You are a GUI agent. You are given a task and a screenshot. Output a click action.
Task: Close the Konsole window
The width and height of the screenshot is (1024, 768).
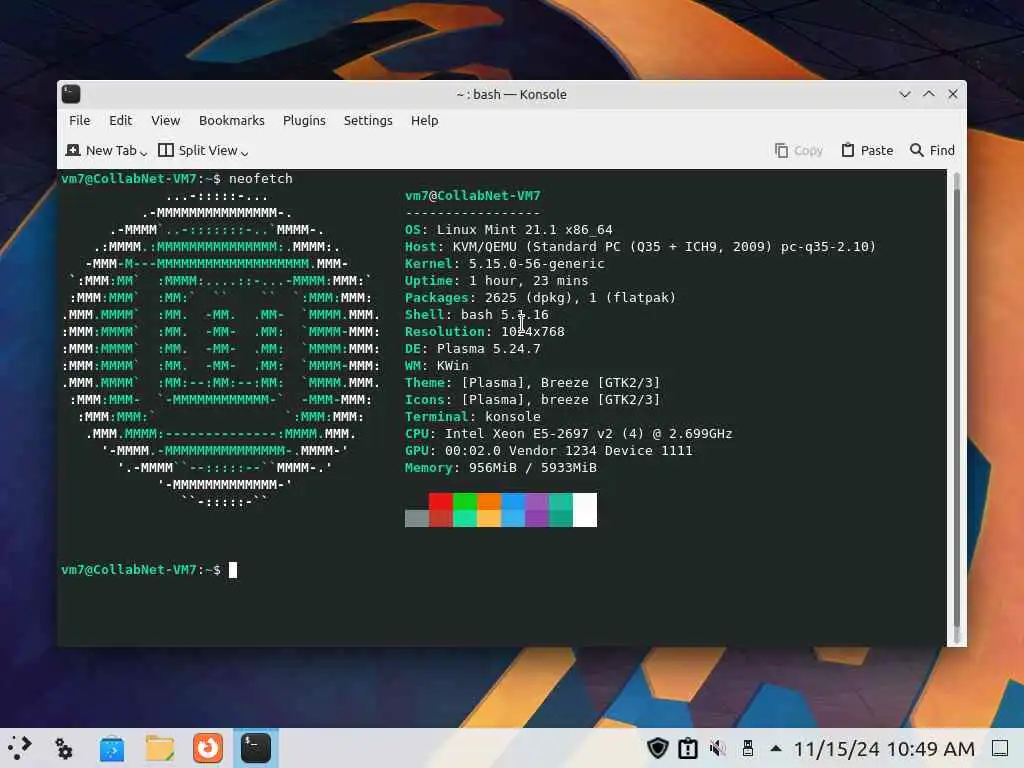point(953,94)
